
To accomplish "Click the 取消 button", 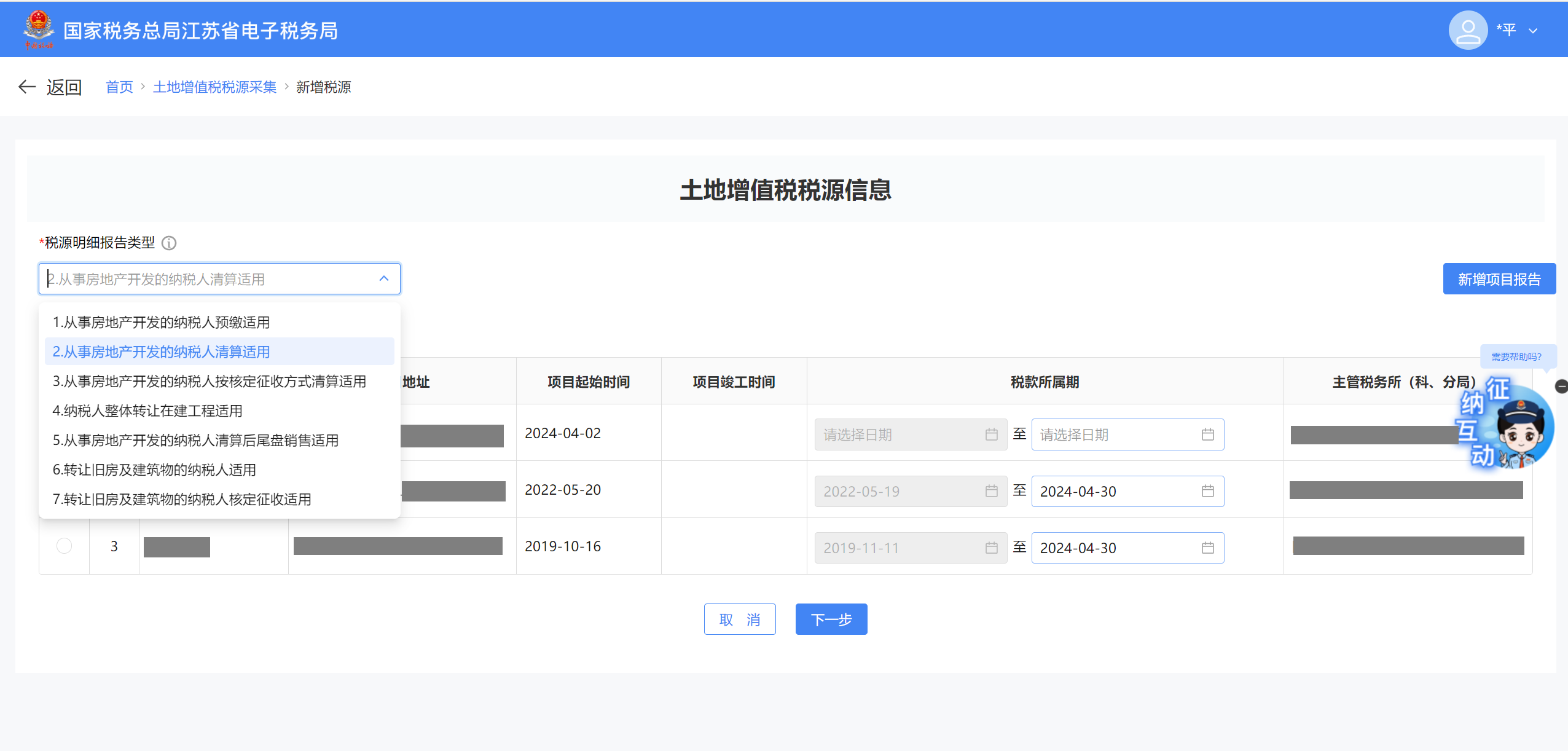I will [739, 619].
